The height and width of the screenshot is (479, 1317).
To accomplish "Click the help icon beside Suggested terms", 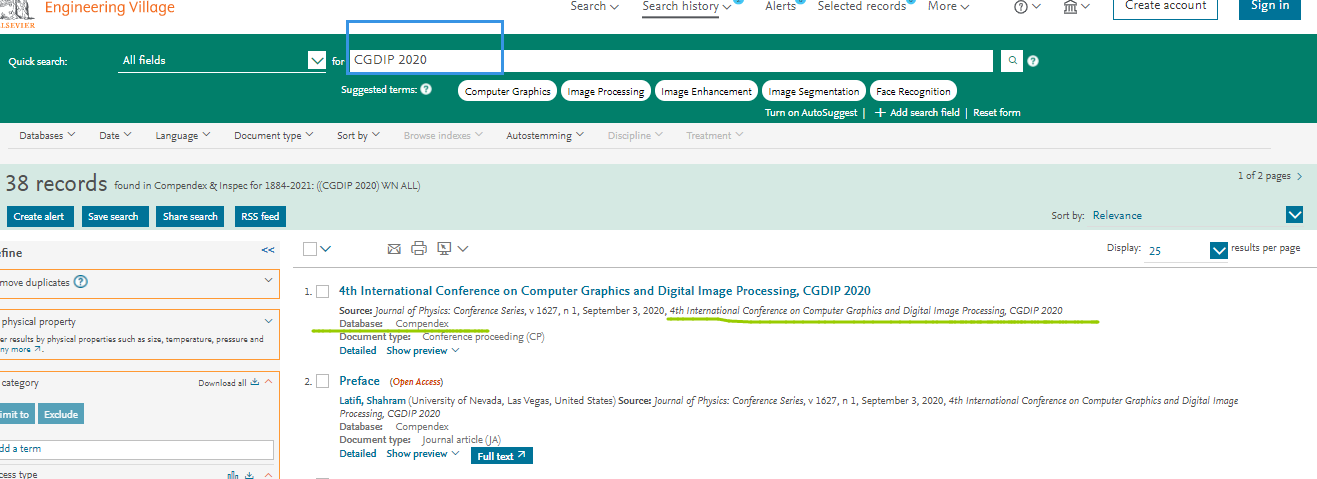I will click(426, 89).
